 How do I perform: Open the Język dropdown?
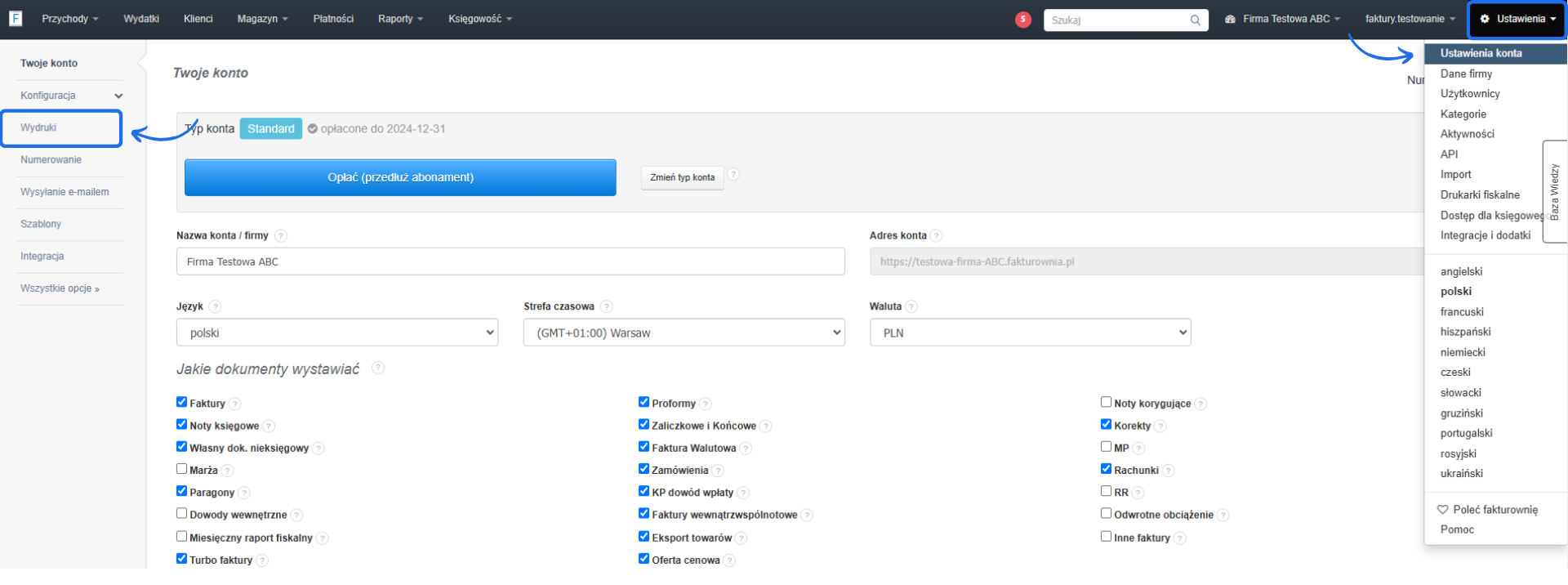336,333
